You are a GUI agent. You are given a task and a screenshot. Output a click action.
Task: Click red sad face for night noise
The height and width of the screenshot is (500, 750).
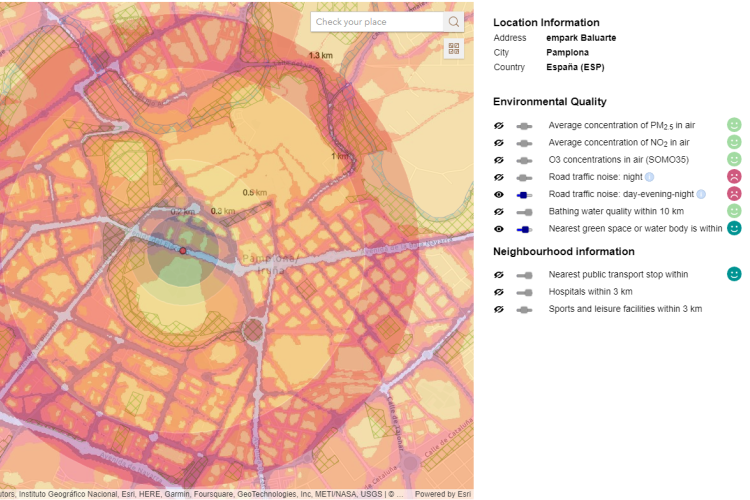[734, 177]
